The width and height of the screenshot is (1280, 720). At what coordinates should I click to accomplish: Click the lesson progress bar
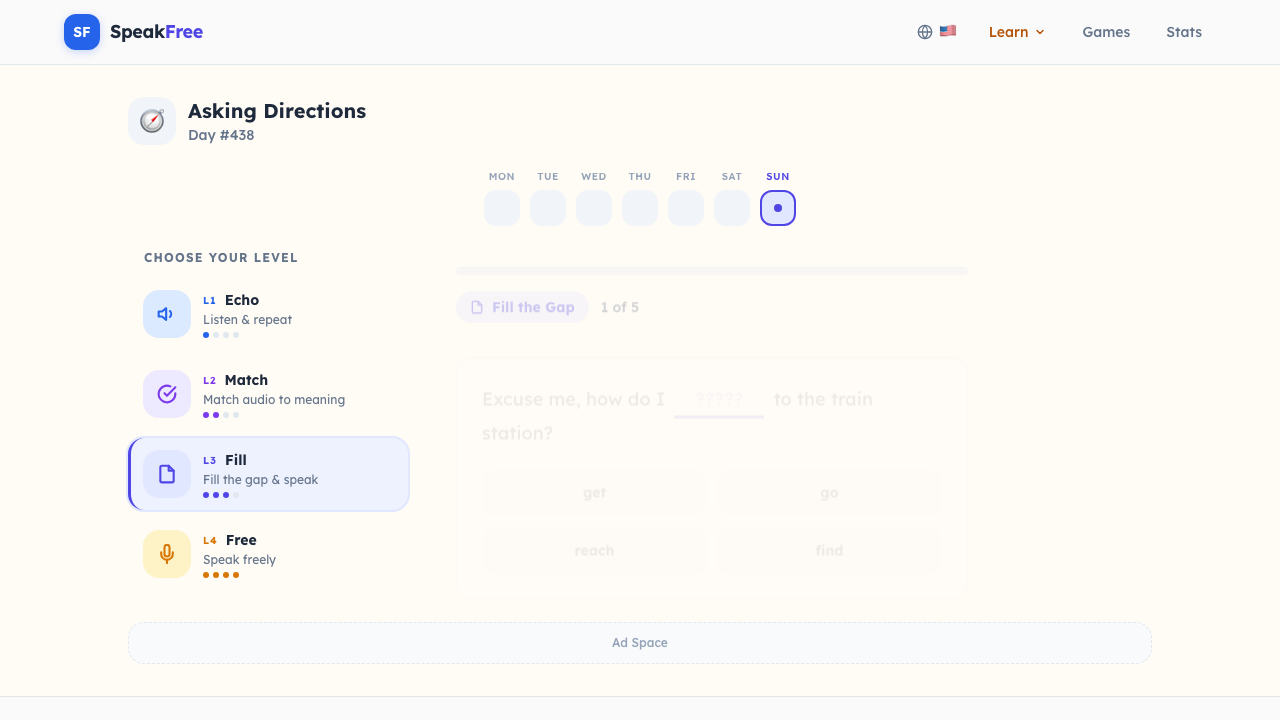tap(712, 271)
